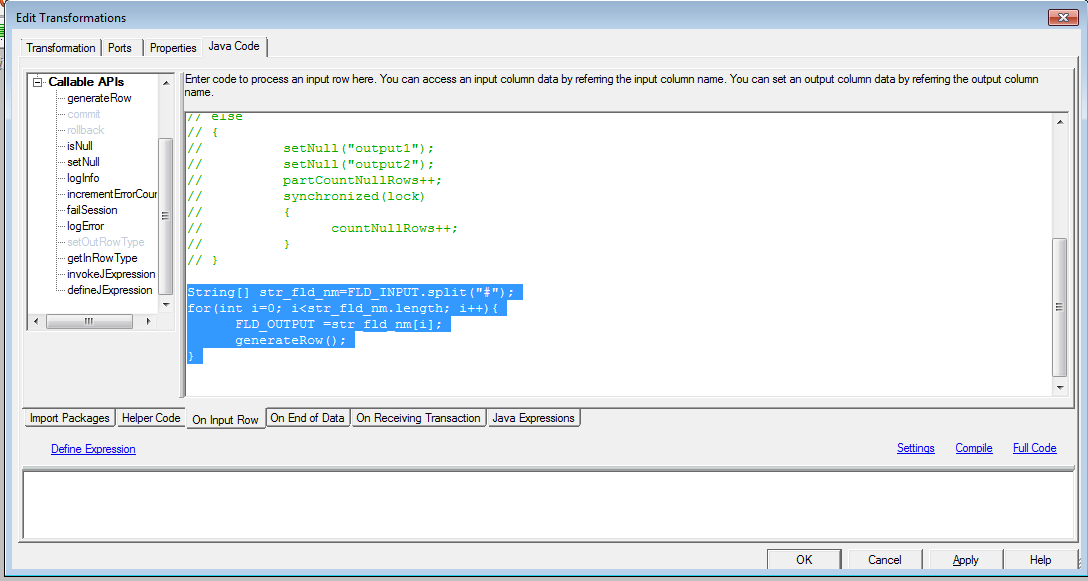Click the for loop code line
The image size is (1088, 581).
(x=343, y=308)
